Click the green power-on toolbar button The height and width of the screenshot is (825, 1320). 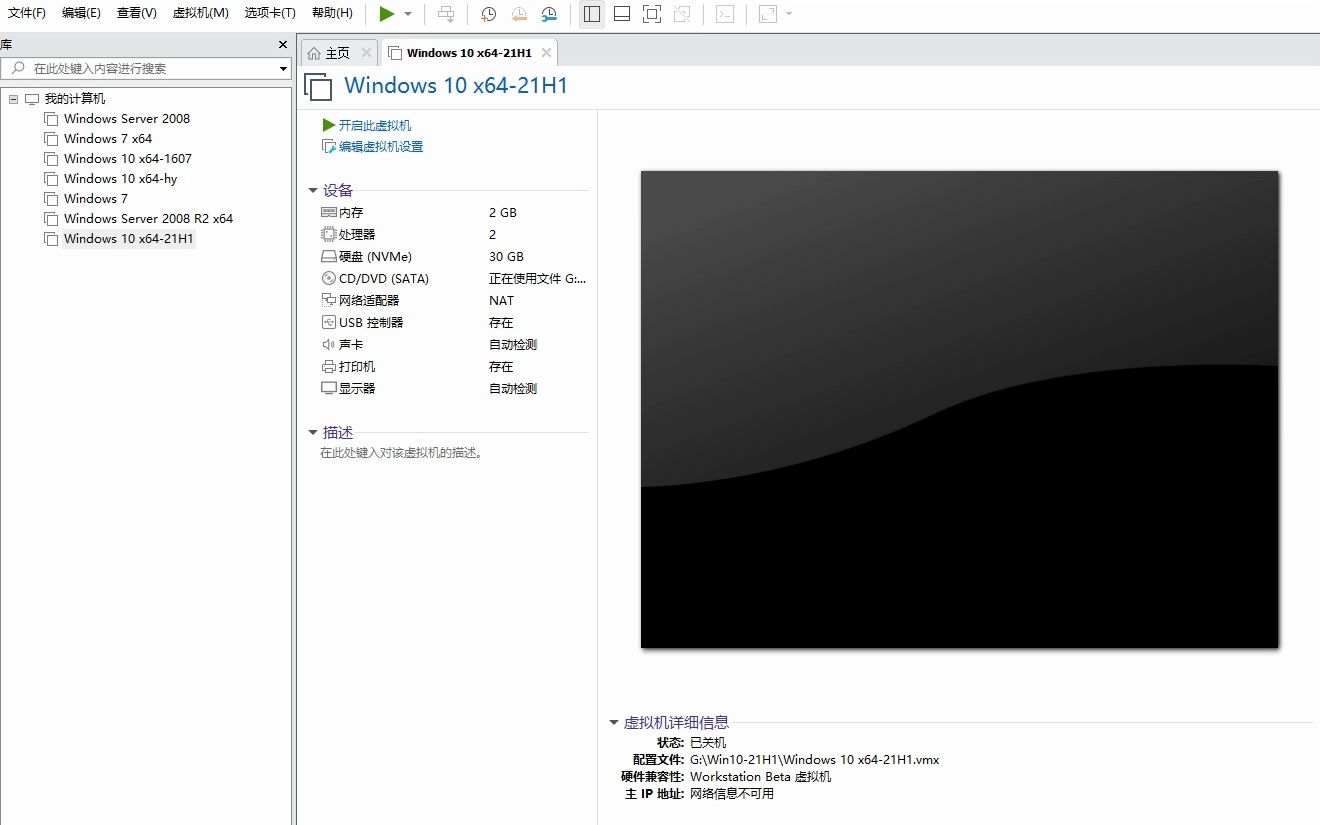[388, 14]
